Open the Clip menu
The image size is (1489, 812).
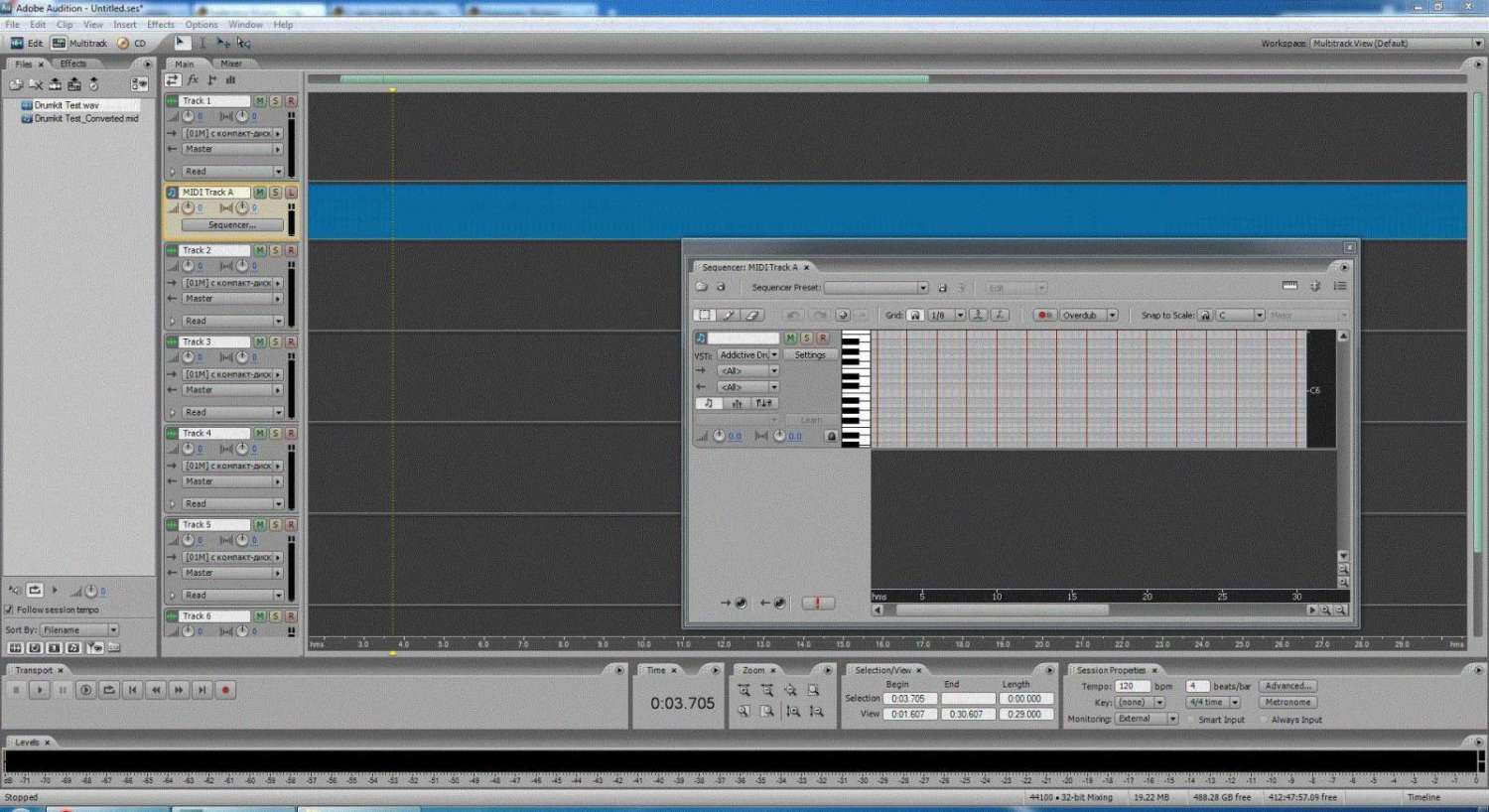[65, 25]
